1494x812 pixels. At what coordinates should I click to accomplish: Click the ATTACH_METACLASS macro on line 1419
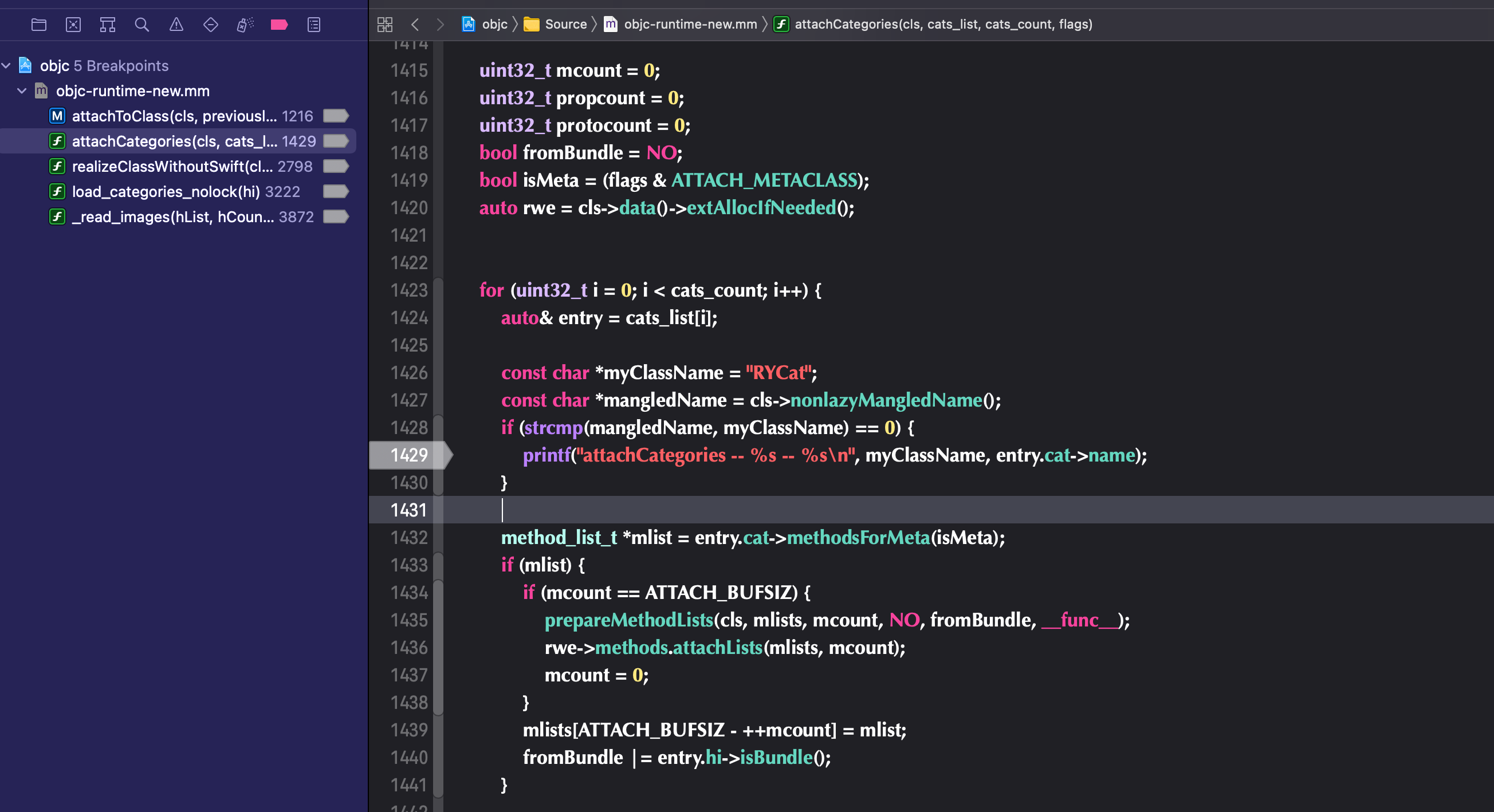coord(764,180)
